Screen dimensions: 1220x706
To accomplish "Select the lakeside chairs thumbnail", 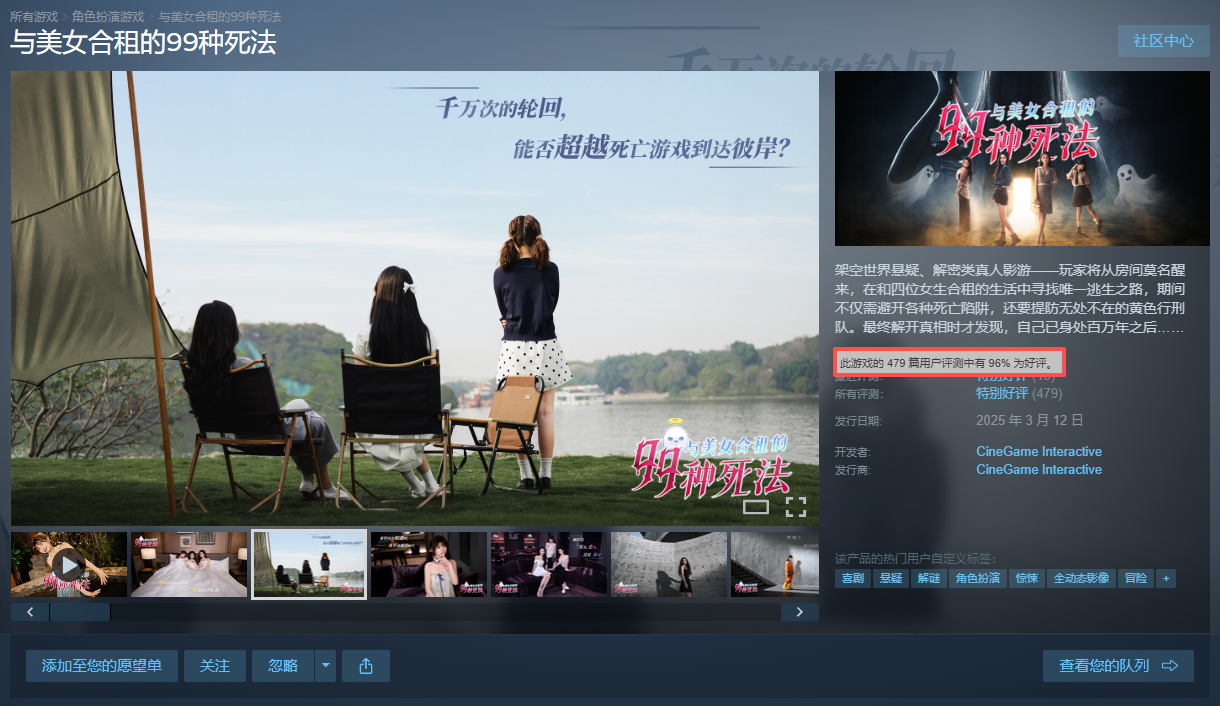I will [x=309, y=565].
